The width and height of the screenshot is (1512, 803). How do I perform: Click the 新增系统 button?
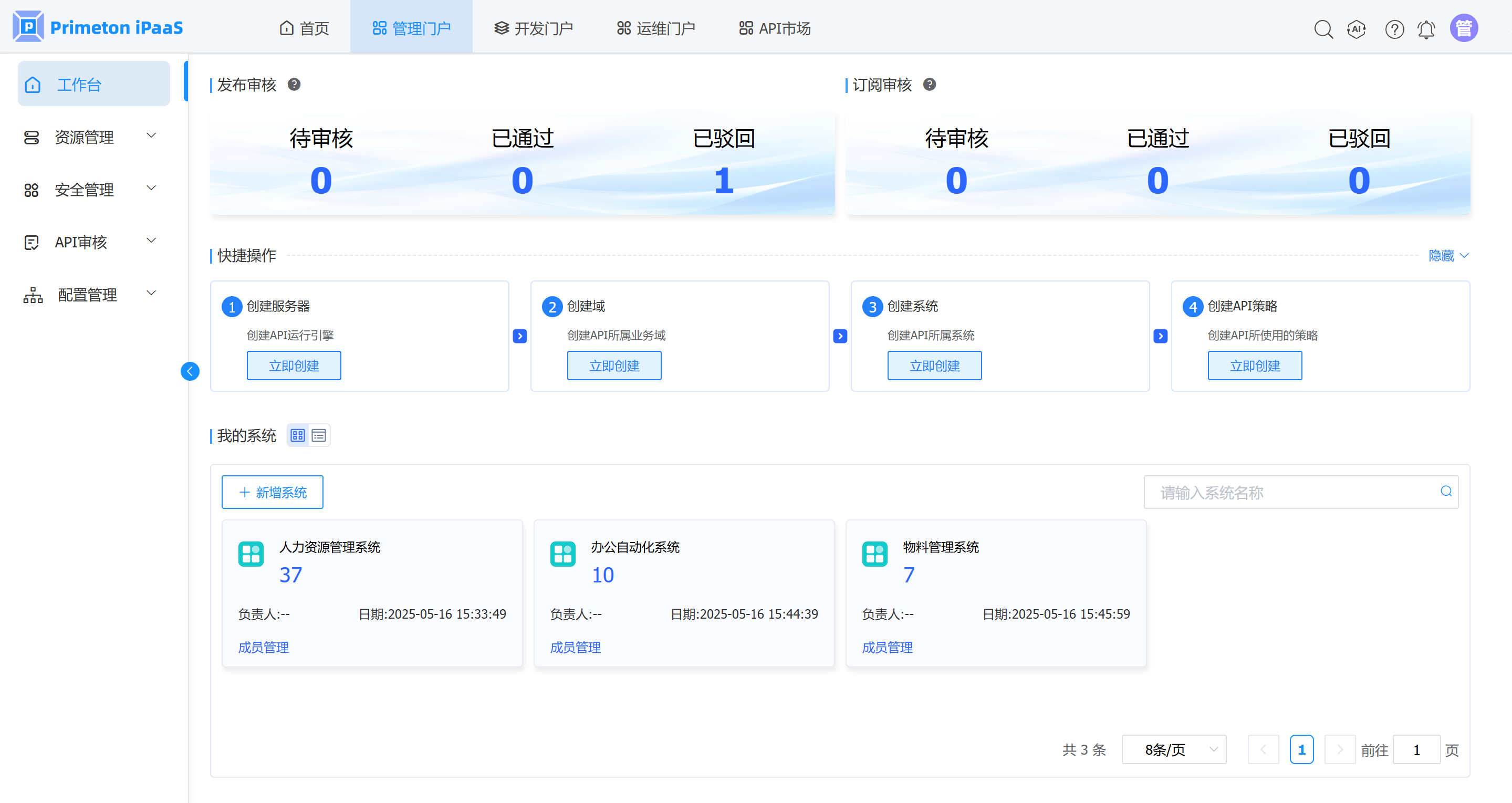[273, 492]
